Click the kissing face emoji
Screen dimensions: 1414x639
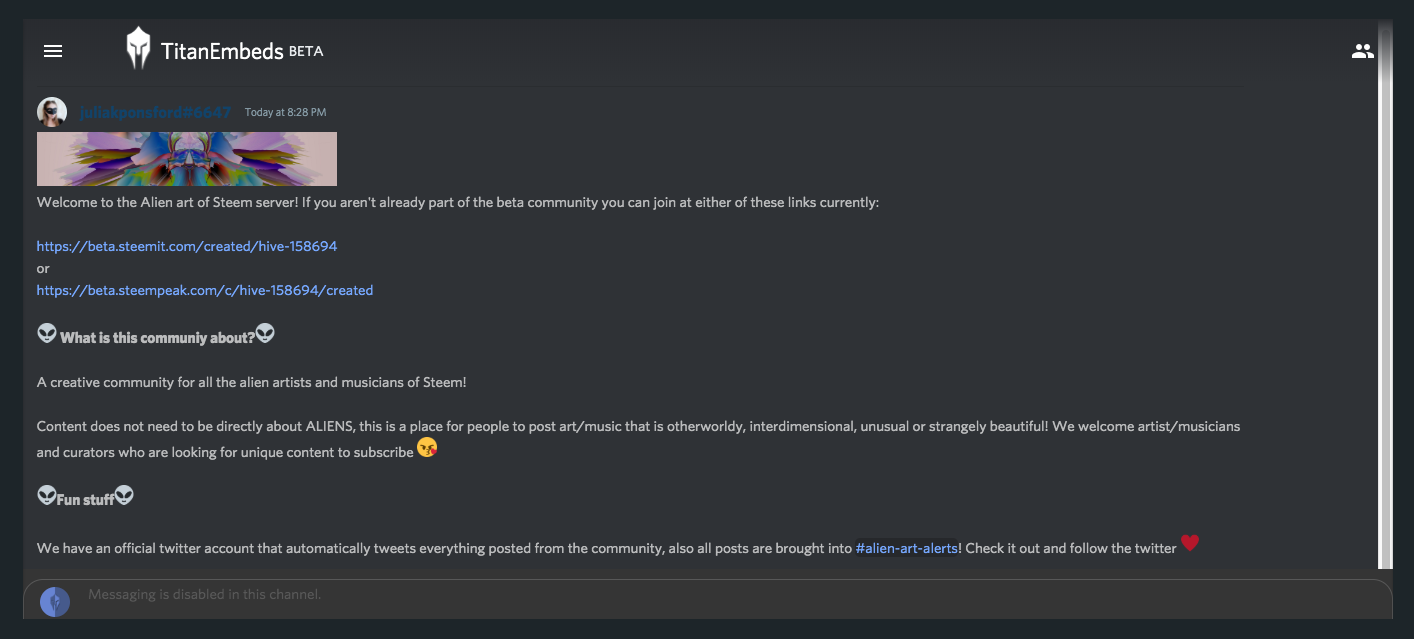click(427, 448)
